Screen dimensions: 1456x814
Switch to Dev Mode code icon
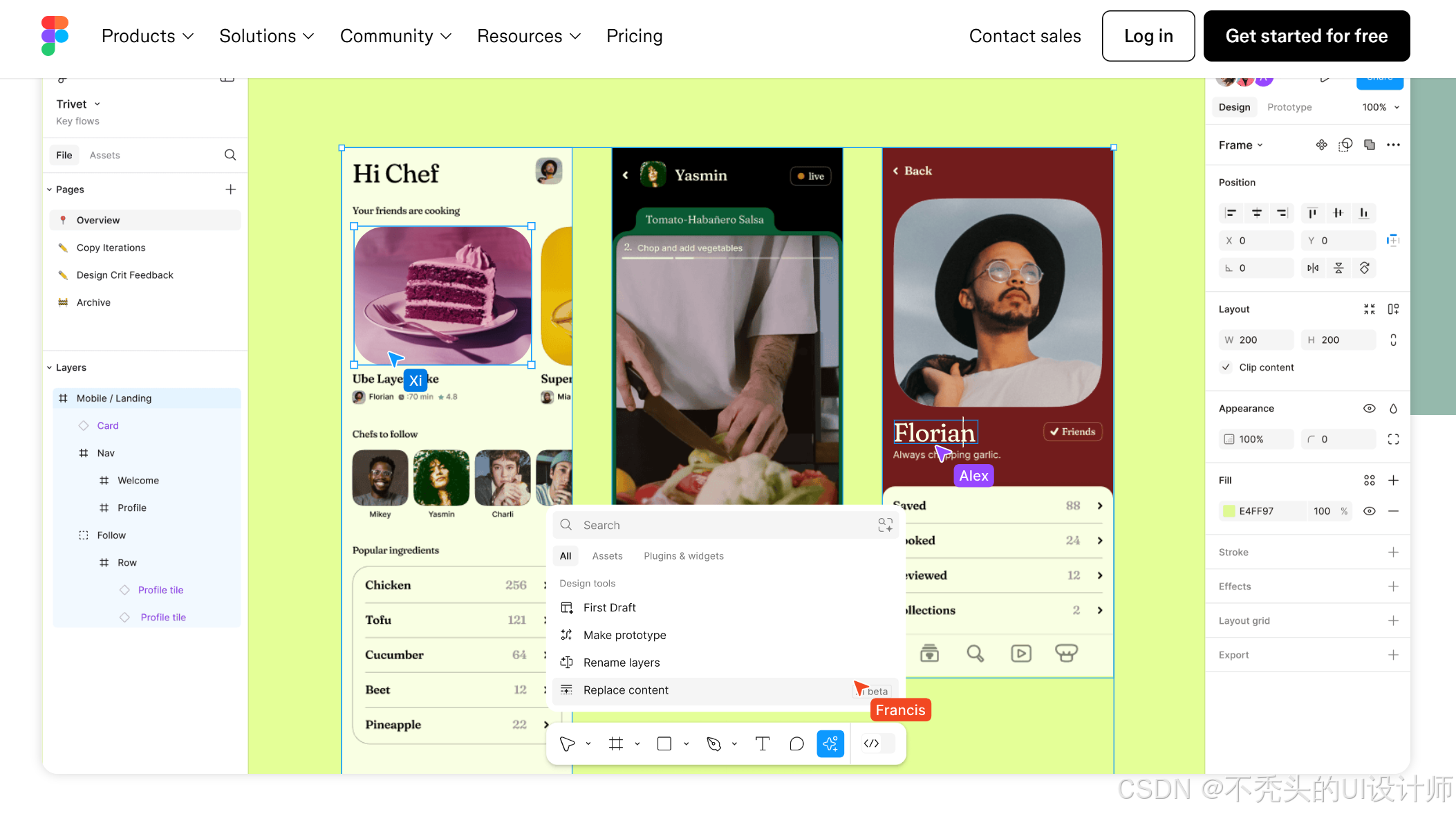tap(871, 743)
